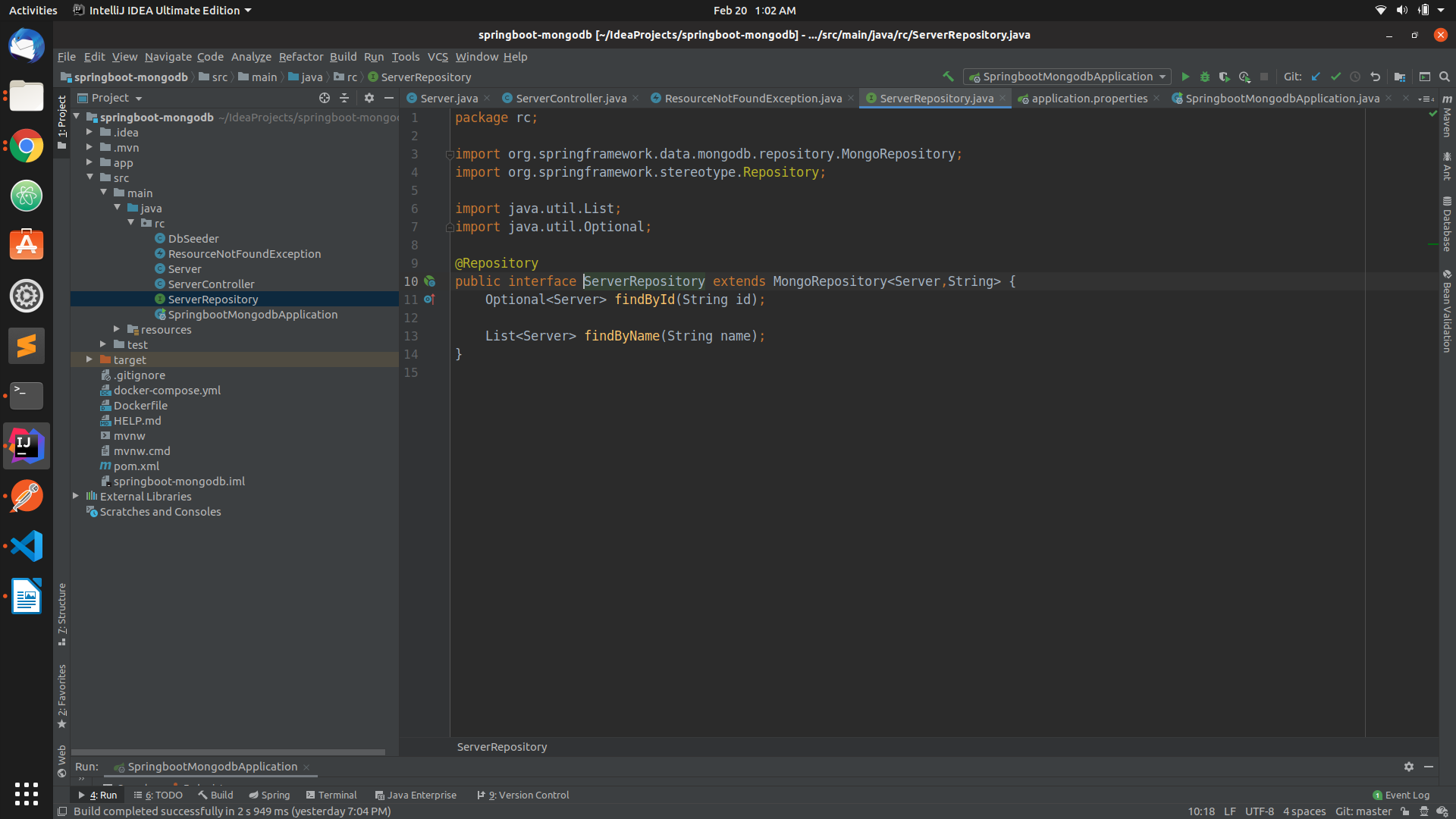The height and width of the screenshot is (819, 1456).
Task: Open the Refactor menu
Action: (x=300, y=56)
